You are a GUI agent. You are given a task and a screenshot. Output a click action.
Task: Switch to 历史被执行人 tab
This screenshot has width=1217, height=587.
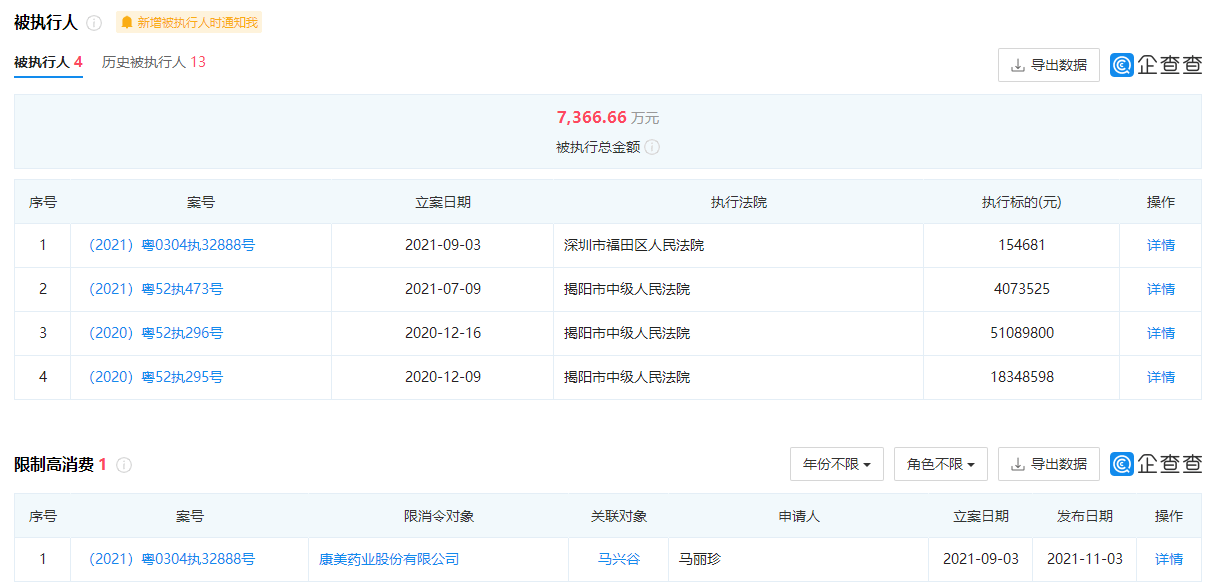pyautogui.click(x=153, y=62)
